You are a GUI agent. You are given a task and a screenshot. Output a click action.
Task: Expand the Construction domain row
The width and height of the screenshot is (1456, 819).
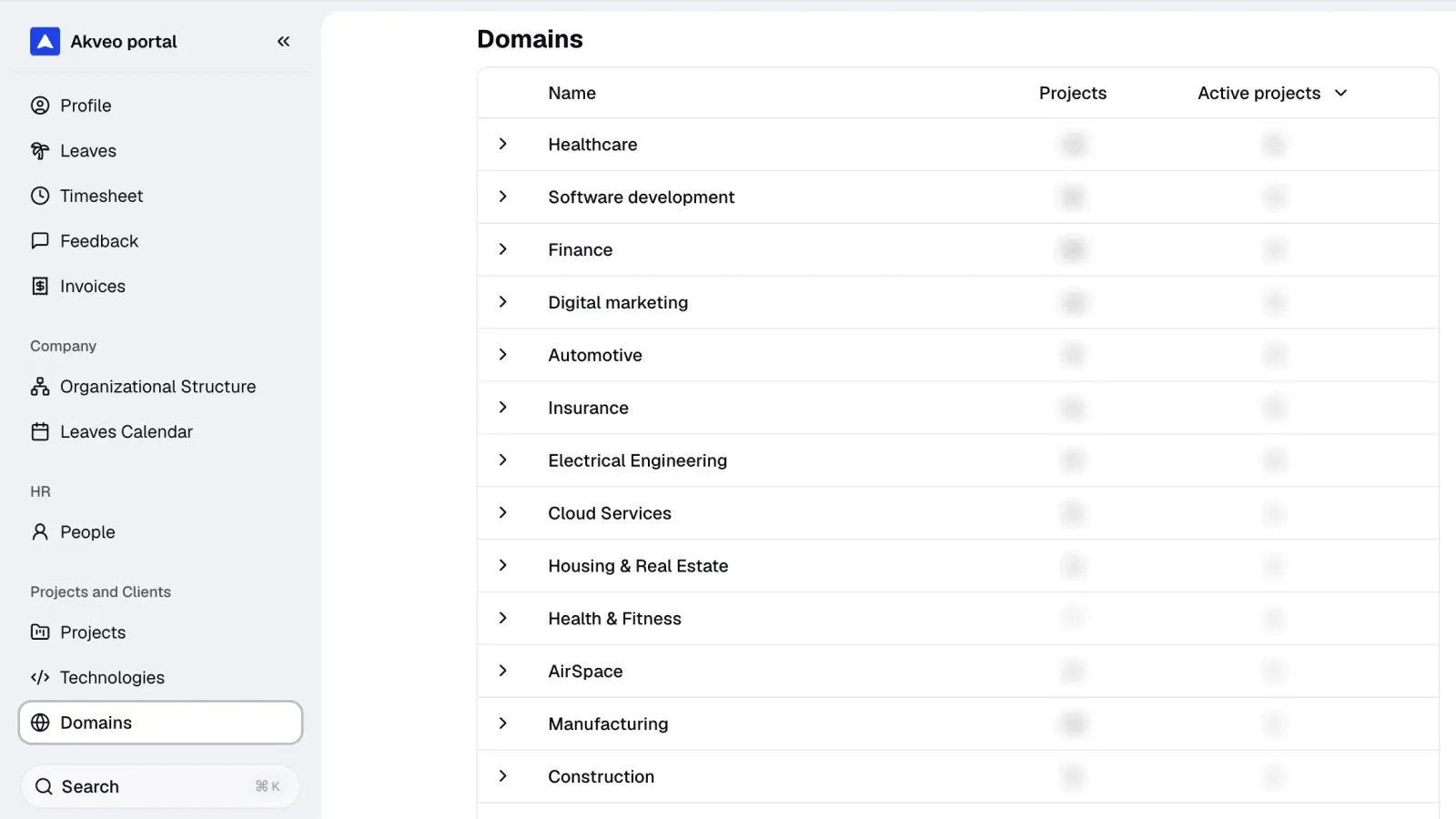click(x=503, y=776)
